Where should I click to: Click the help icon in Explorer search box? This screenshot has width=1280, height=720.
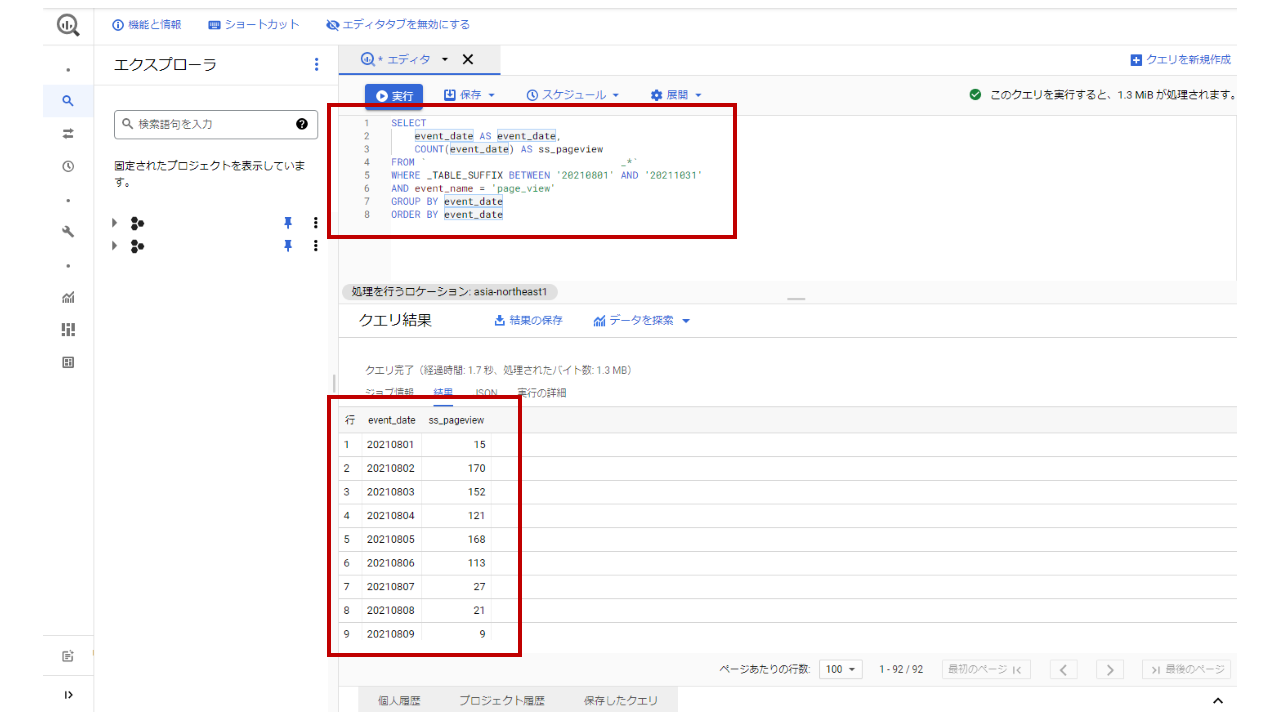pyautogui.click(x=302, y=124)
